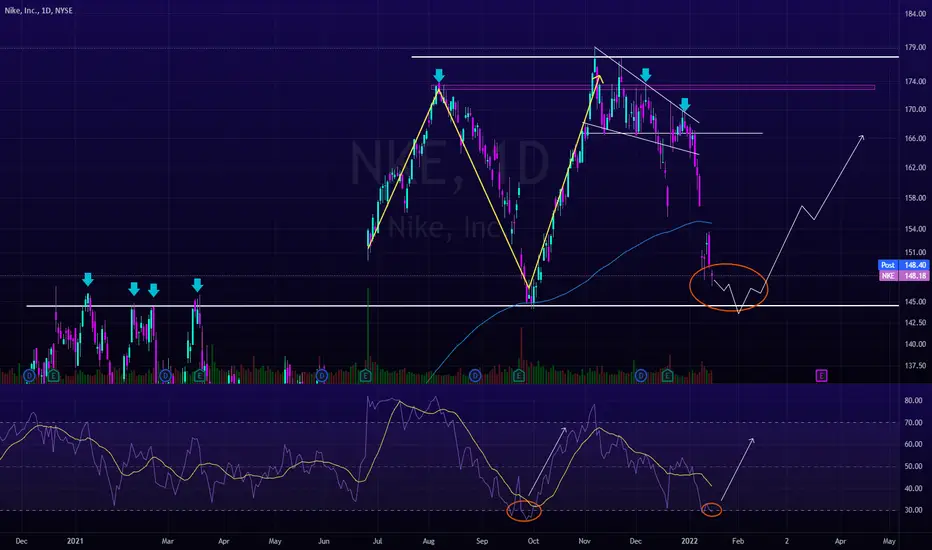Image resolution: width=932 pixels, height=550 pixels.
Task: Click the 179.00 price axis label
Action: (915, 47)
